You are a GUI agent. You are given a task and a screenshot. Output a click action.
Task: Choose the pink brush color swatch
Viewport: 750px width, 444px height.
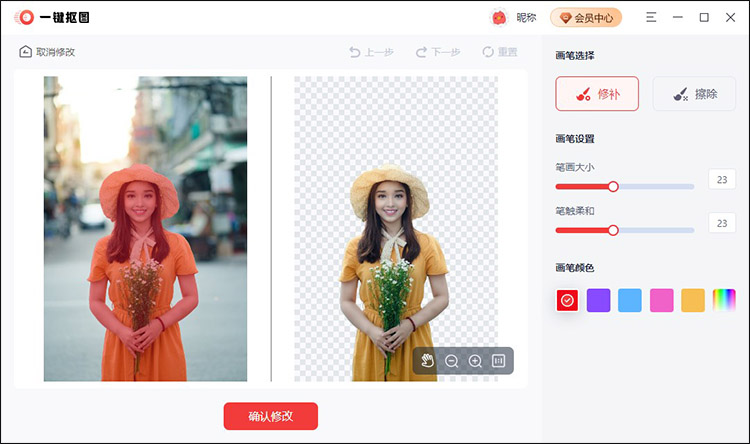662,300
